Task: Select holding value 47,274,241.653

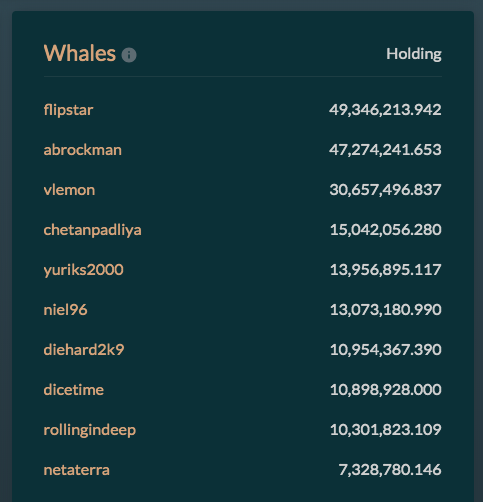Action: pos(385,150)
